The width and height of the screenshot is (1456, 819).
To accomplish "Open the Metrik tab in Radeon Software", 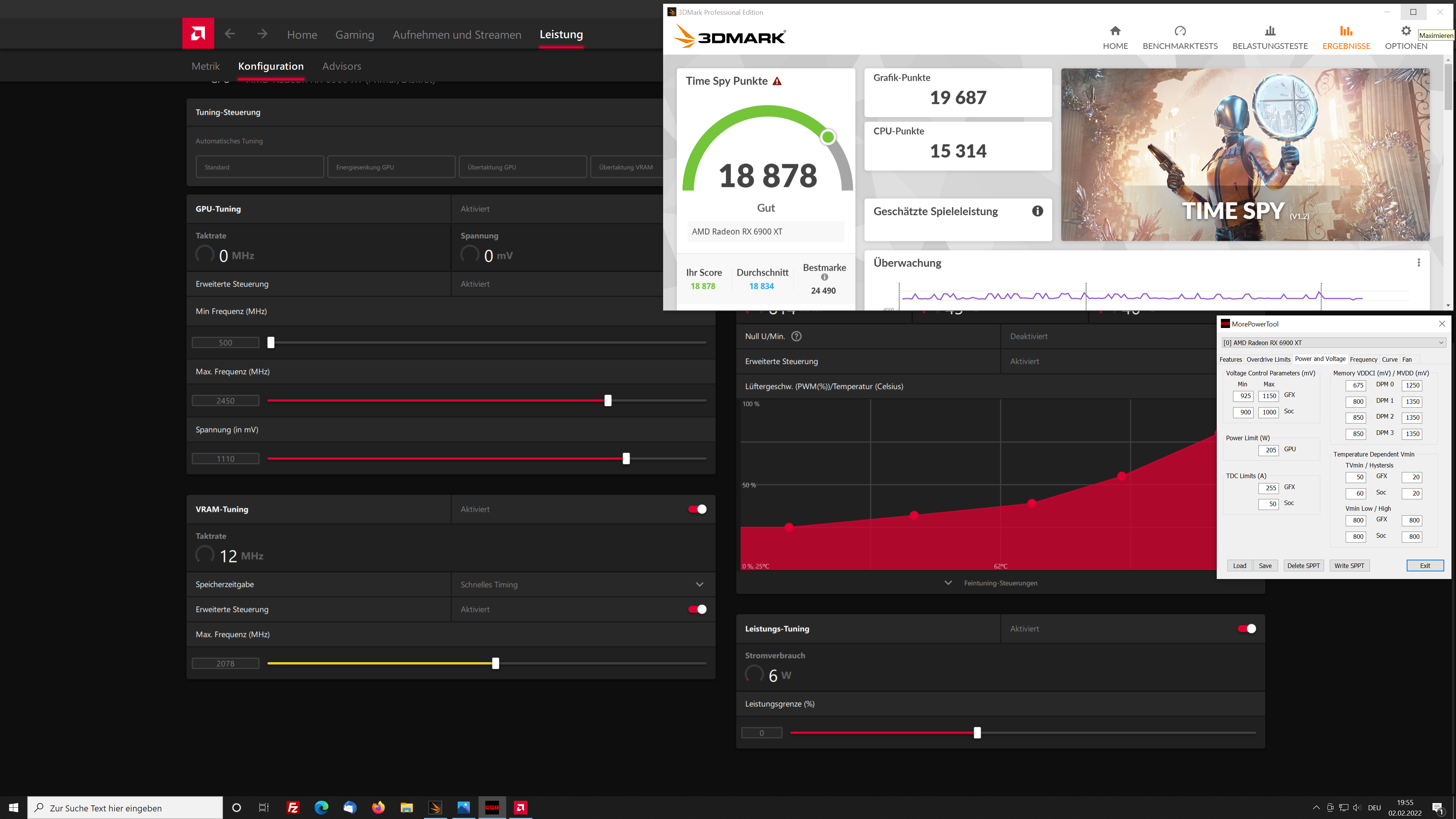I will pos(205,66).
